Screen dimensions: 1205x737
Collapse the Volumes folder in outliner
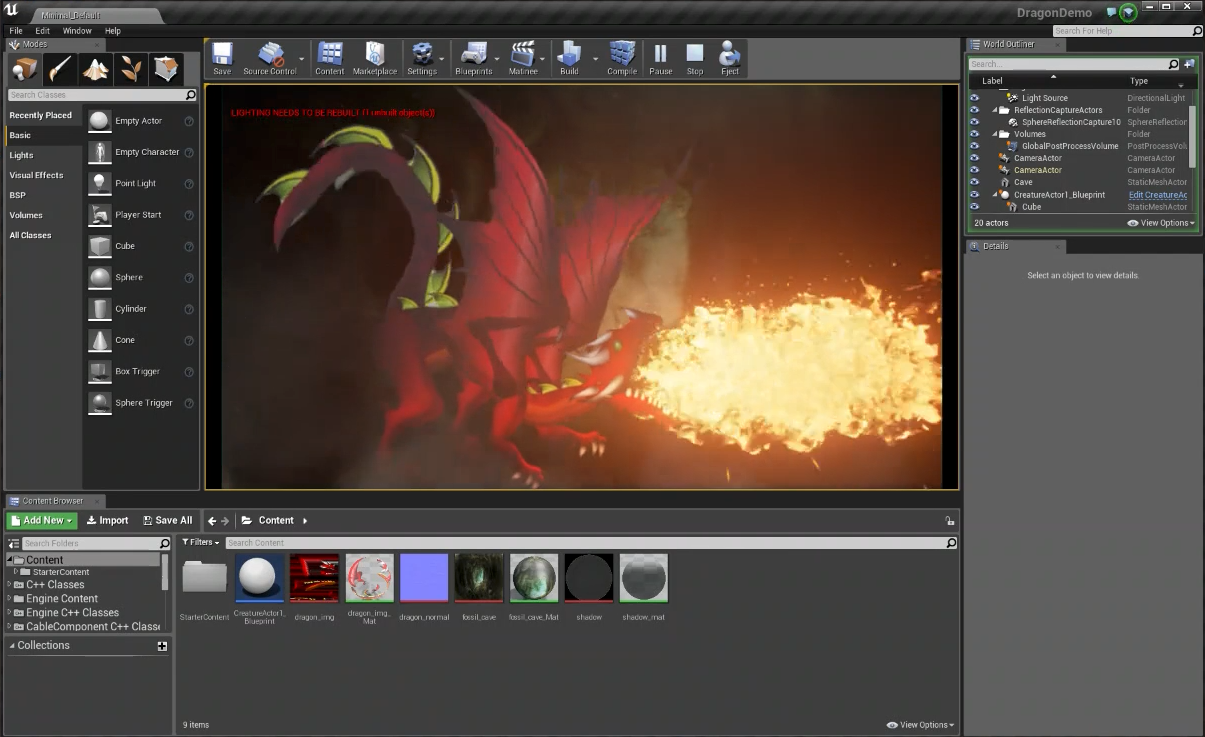[995, 134]
